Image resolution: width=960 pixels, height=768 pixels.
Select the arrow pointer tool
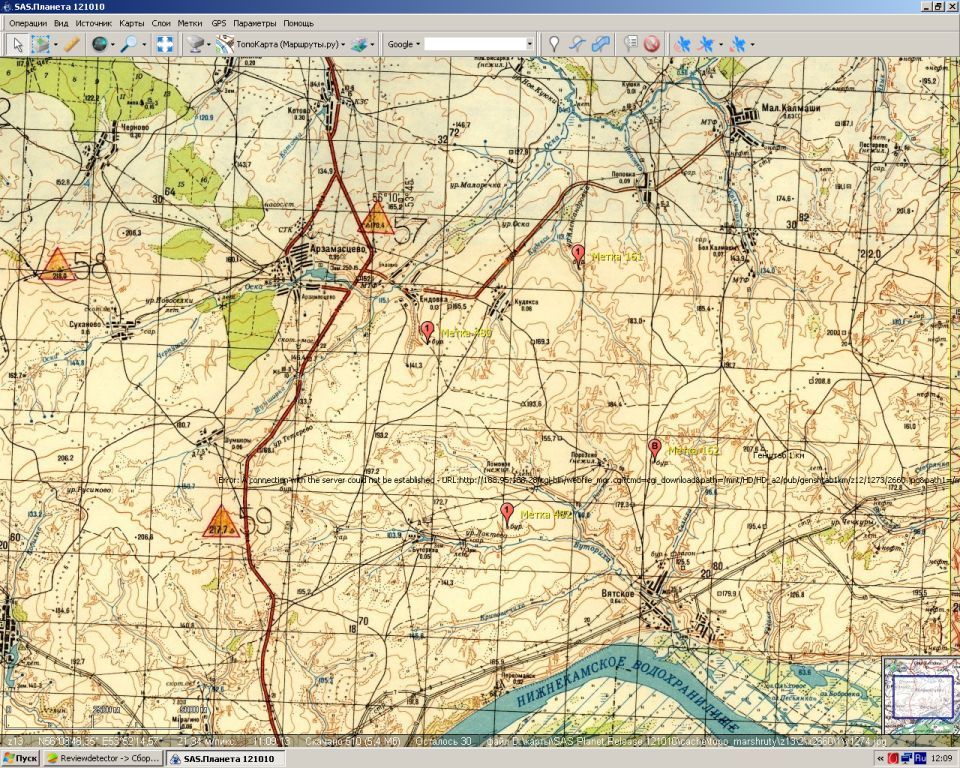pyautogui.click(x=17, y=44)
